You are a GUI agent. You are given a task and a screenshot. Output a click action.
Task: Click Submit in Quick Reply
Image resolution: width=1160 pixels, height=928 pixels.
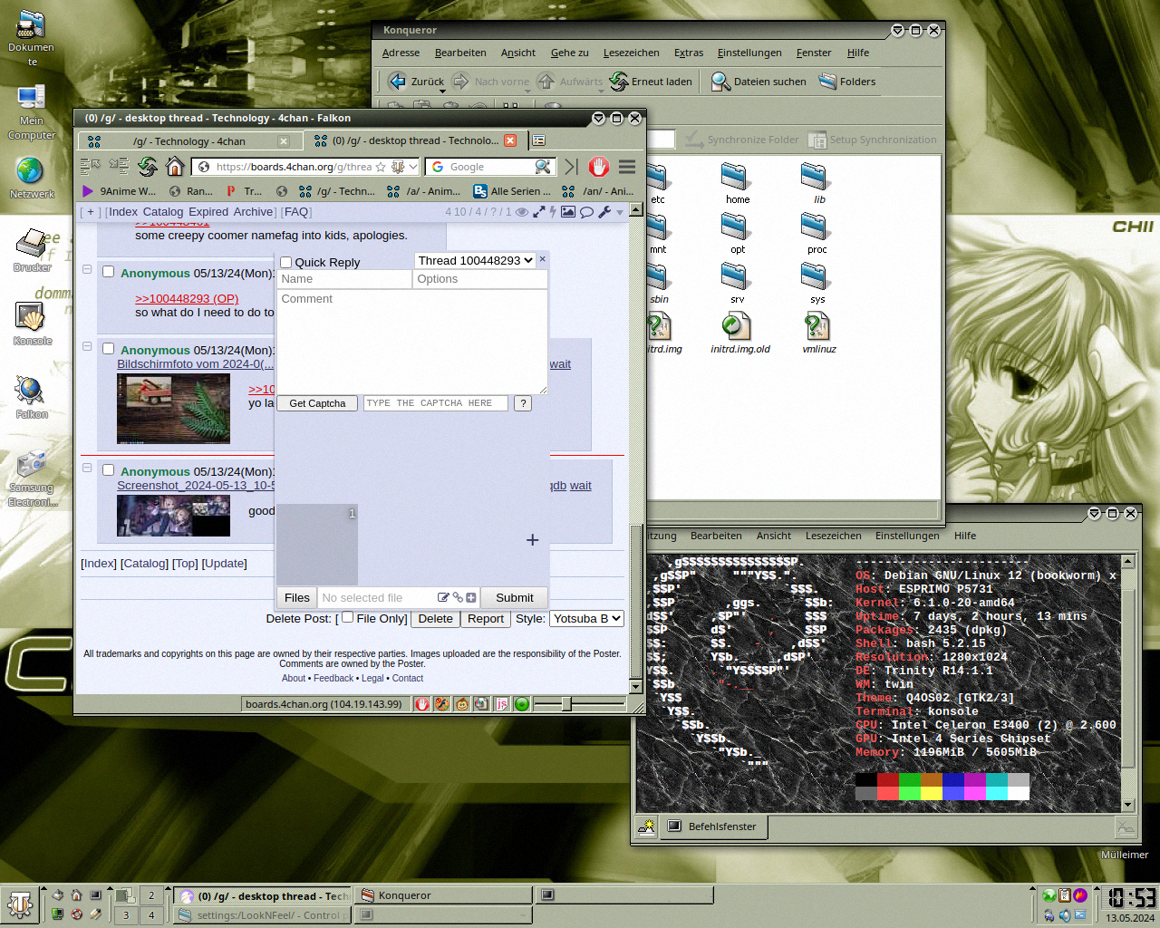point(514,598)
